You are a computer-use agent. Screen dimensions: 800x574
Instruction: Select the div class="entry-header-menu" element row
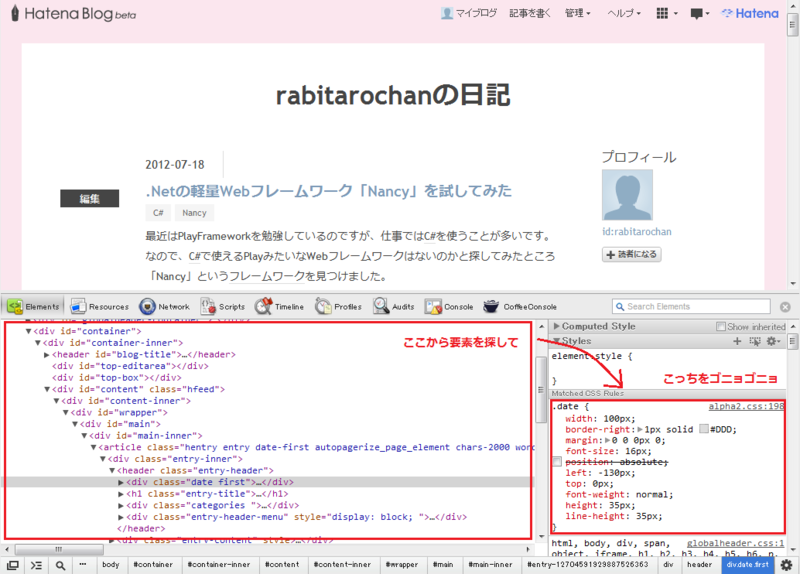[296, 517]
